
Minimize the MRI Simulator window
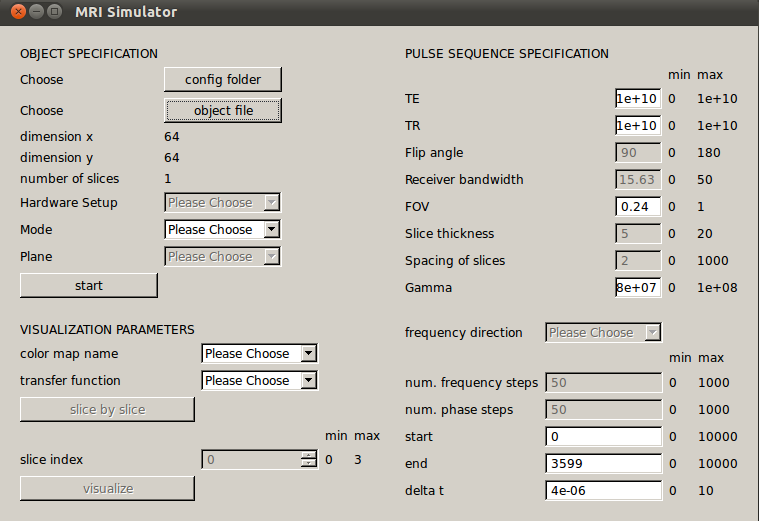click(36, 12)
